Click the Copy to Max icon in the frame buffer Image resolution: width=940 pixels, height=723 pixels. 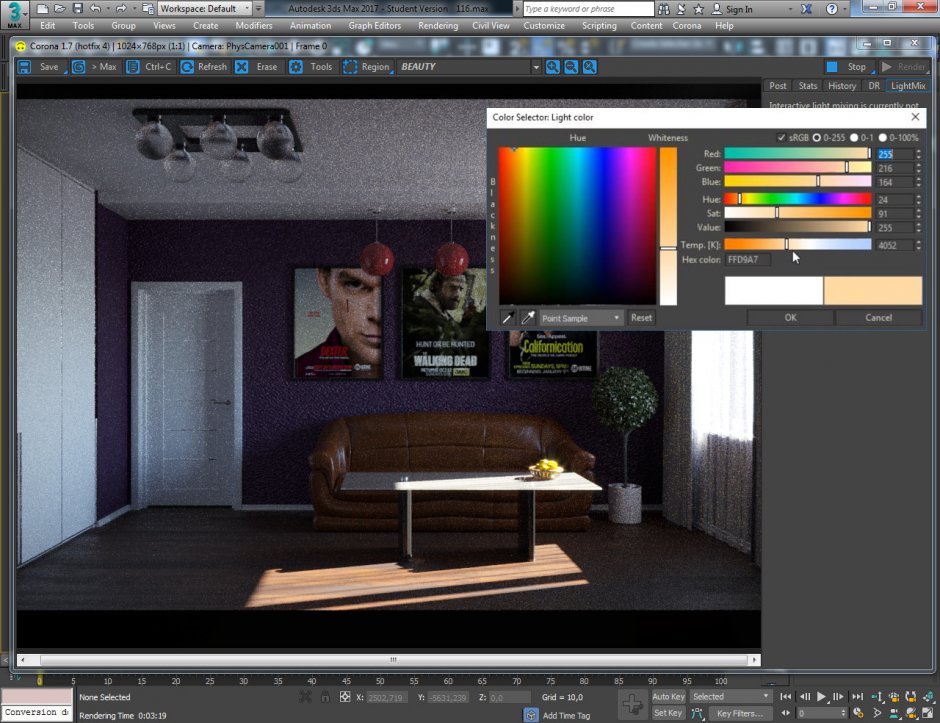[79, 67]
